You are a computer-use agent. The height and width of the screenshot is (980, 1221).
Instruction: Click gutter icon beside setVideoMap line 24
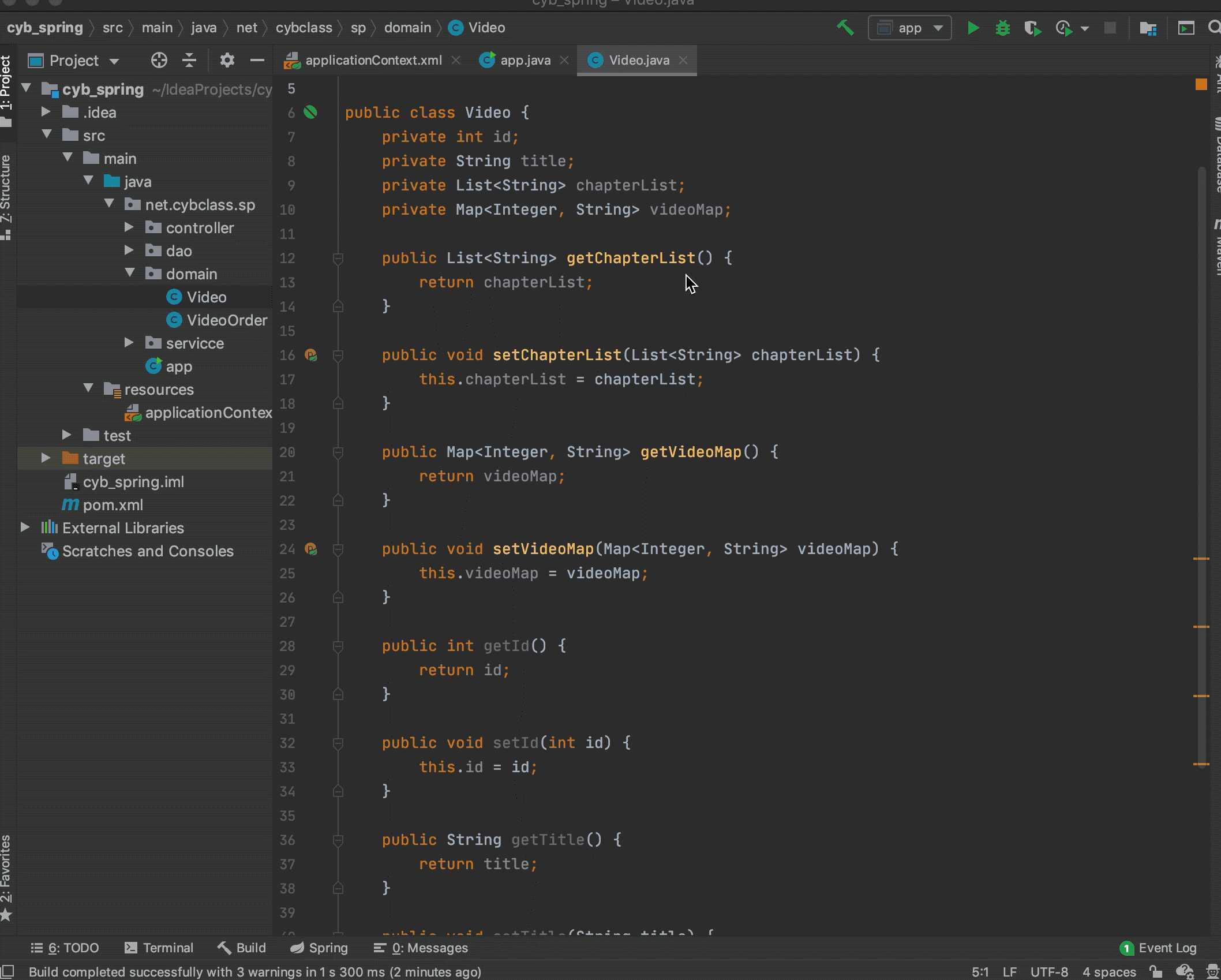(x=310, y=548)
